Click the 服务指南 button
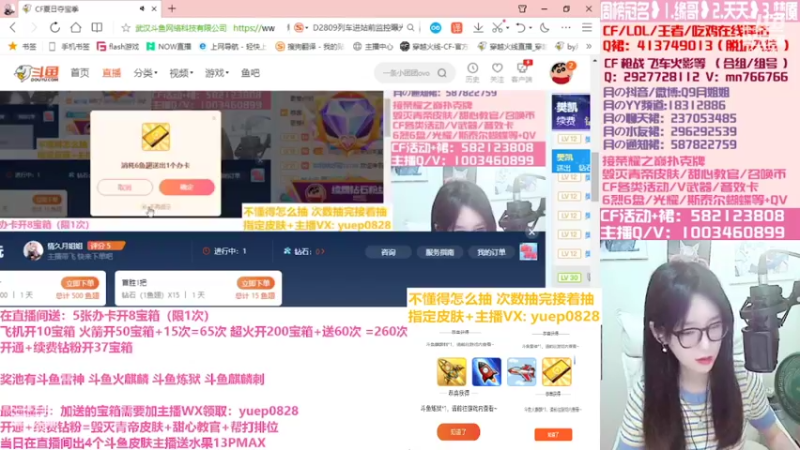The height and width of the screenshot is (450, 800). click(440, 252)
